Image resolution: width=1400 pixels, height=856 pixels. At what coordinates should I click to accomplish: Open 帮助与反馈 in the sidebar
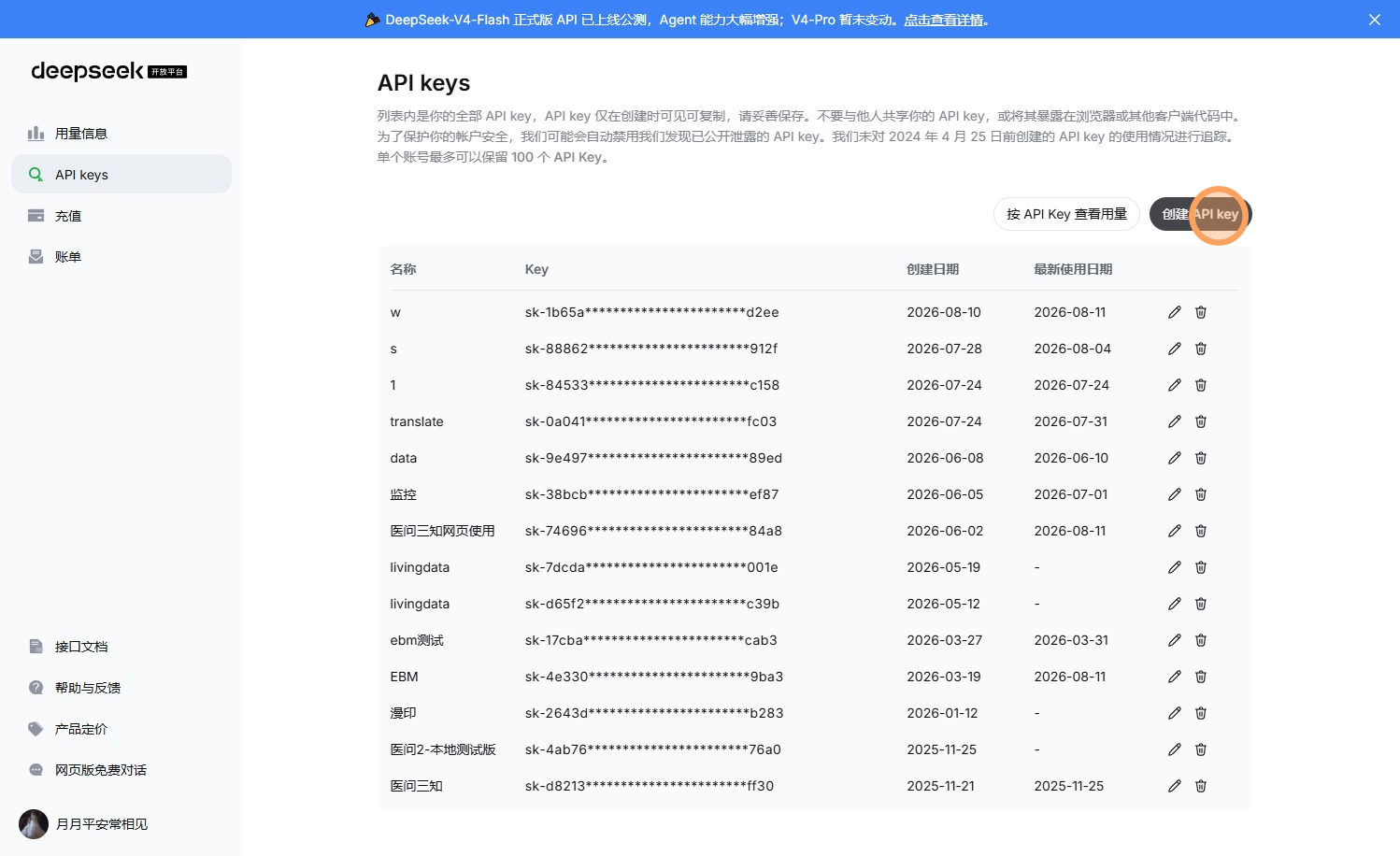(121, 688)
